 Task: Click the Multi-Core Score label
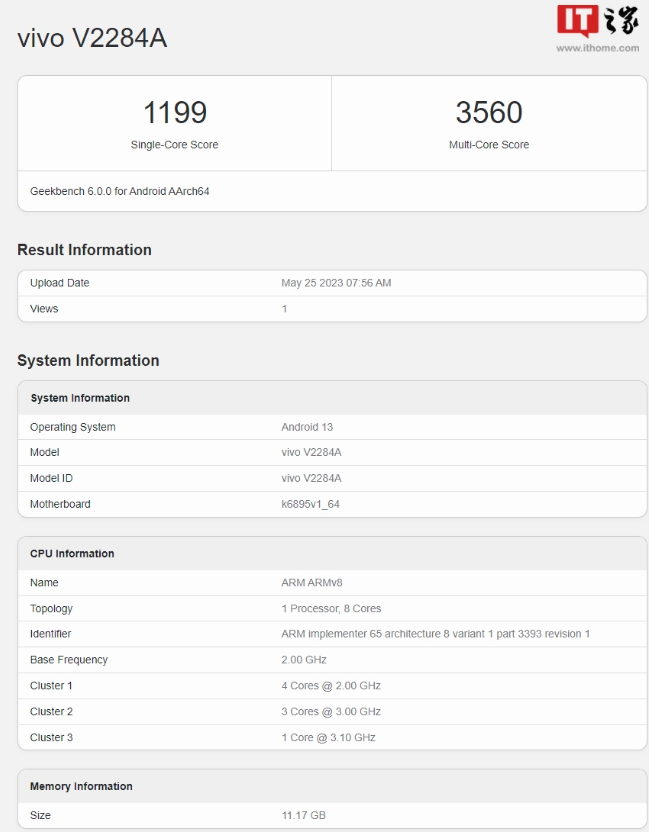pyautogui.click(x=489, y=145)
